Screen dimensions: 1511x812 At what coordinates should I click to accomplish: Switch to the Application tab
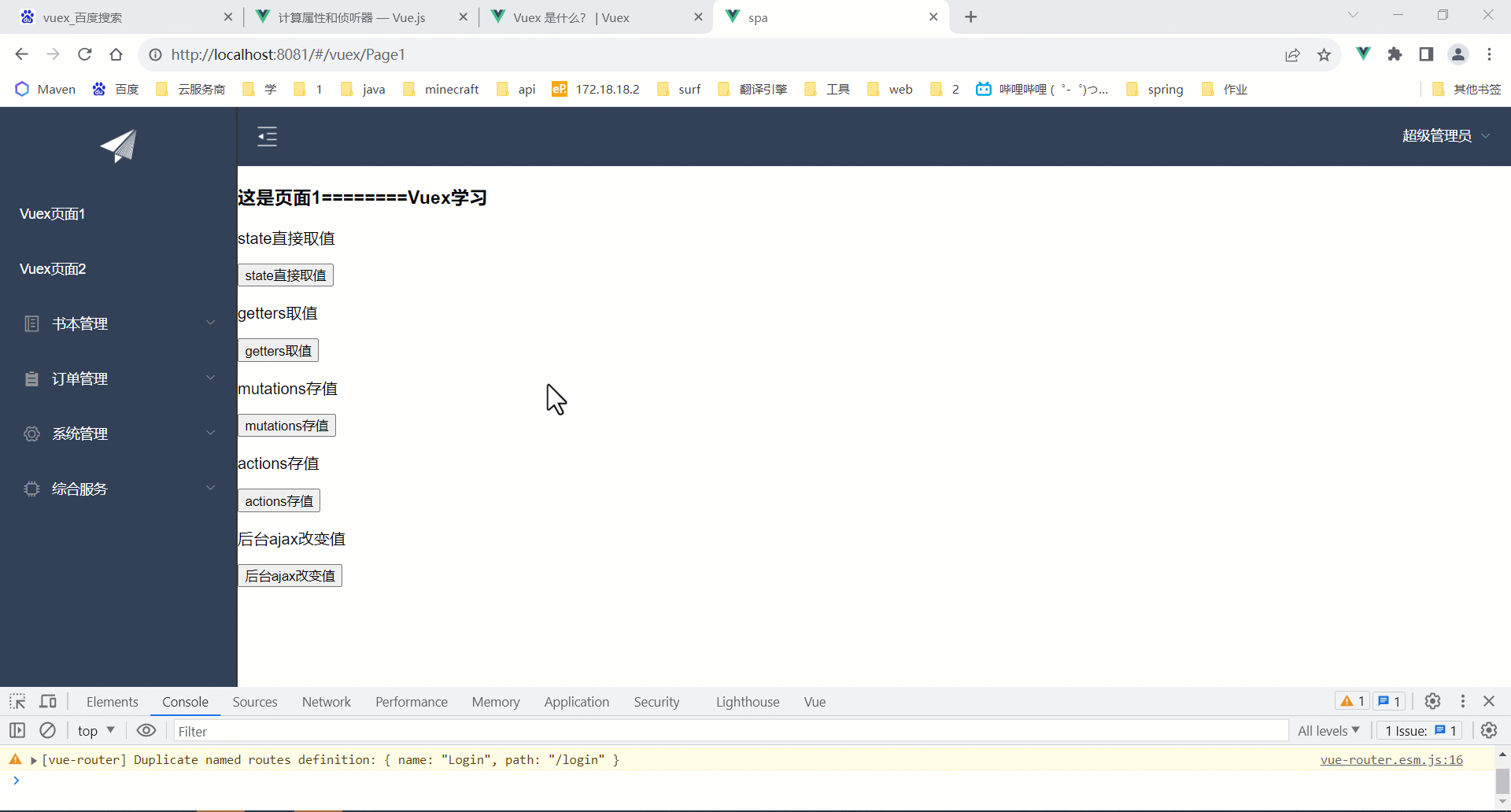pyautogui.click(x=576, y=701)
